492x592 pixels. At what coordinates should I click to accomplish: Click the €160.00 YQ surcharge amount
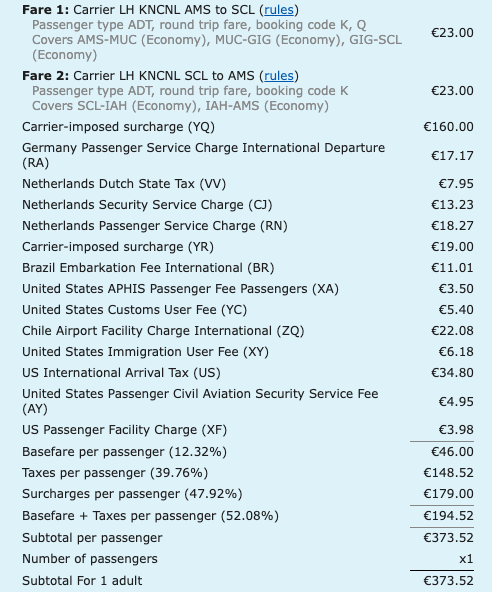tap(448, 127)
